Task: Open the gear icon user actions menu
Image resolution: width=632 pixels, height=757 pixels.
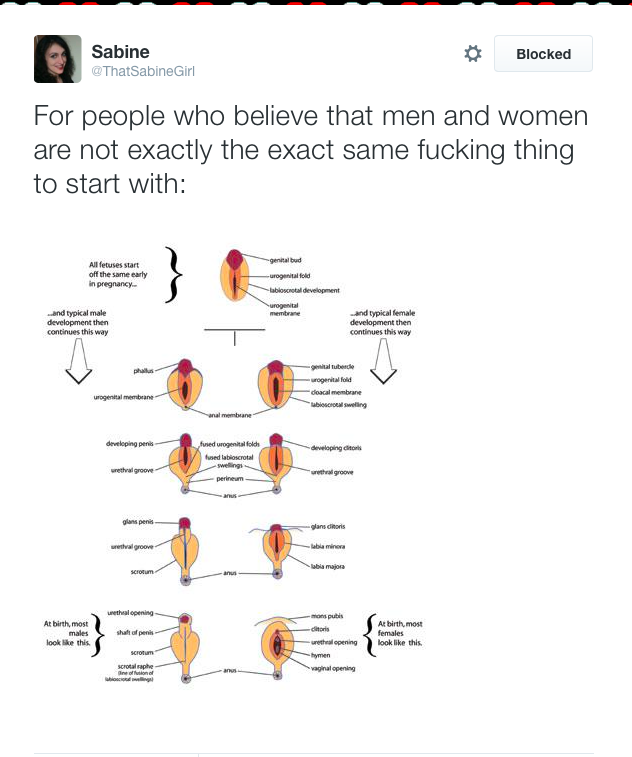Action: [x=473, y=54]
